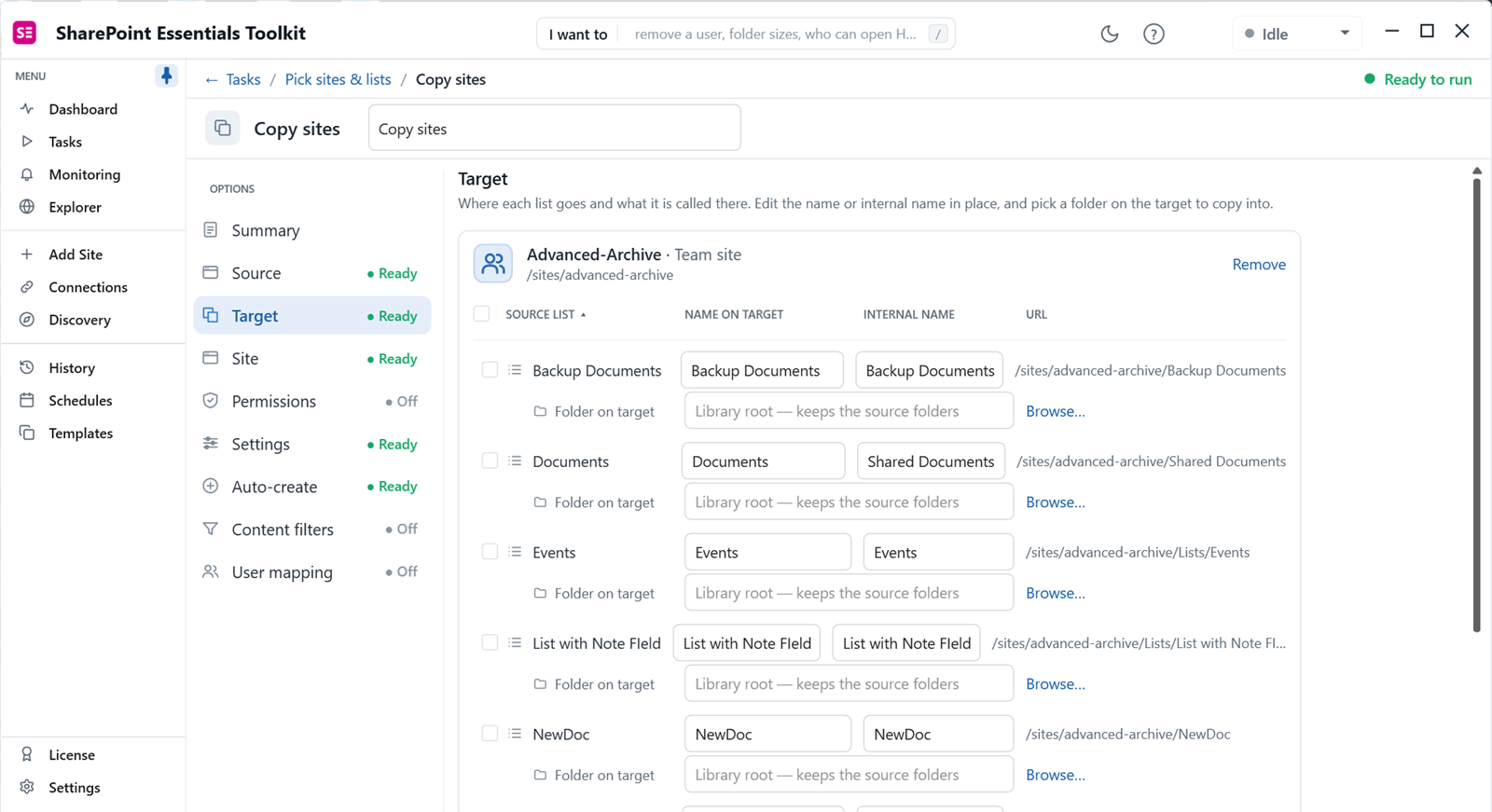Click the Ready to run status
Image resolution: width=1492 pixels, height=812 pixels.
point(1417,79)
